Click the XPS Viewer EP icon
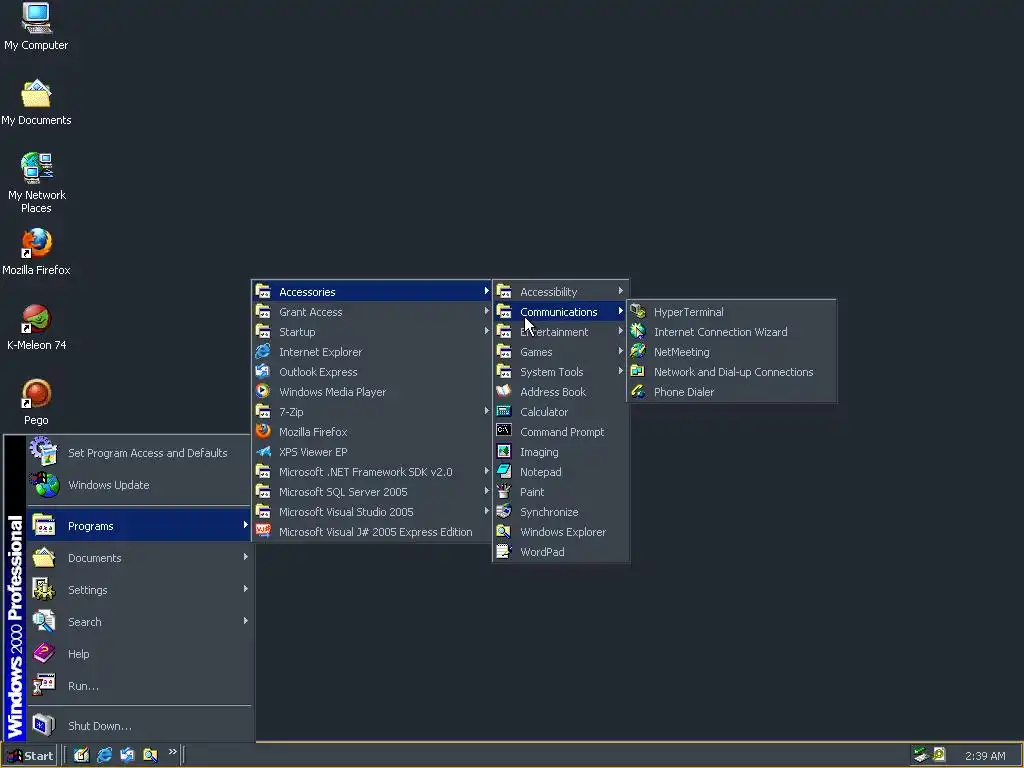1024x768 pixels. [263, 451]
